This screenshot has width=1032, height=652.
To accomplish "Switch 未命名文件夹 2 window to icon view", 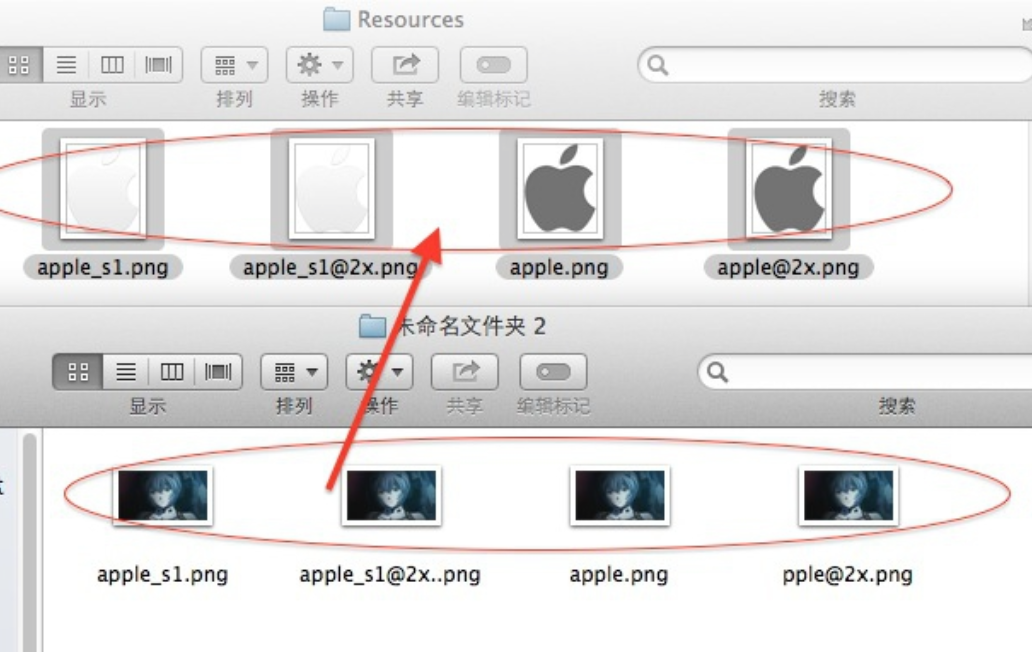I will point(78,372).
